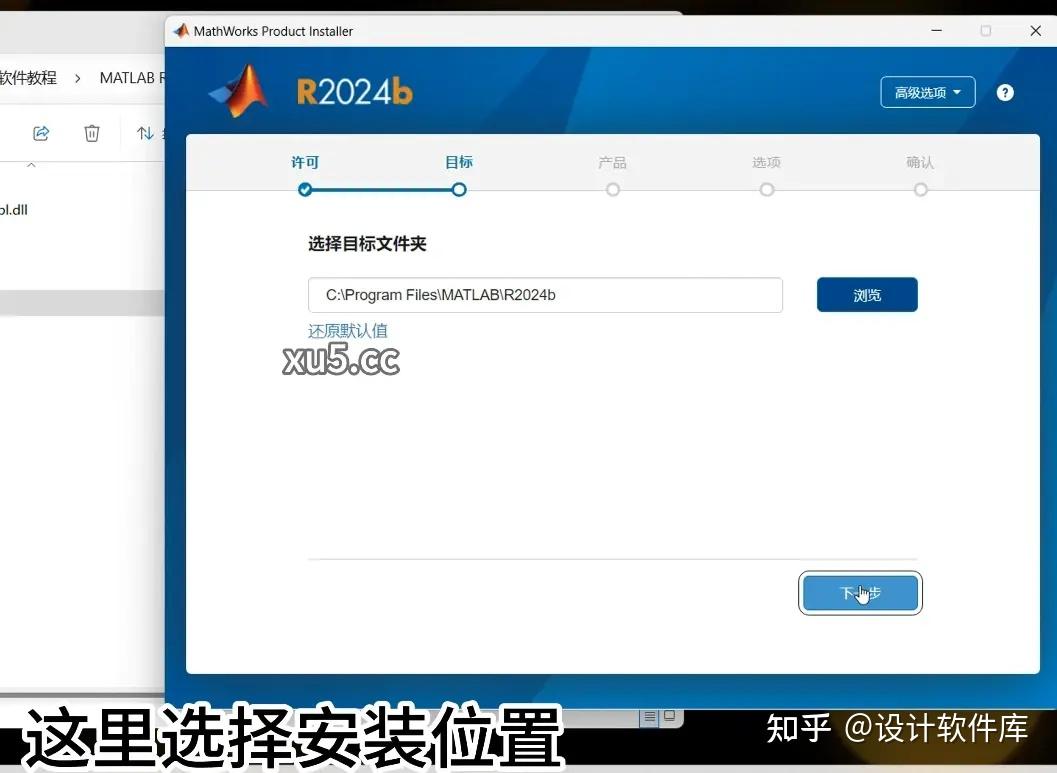Click the MathWorks icon in the title bar
The height and width of the screenshot is (773, 1057).
[x=181, y=30]
